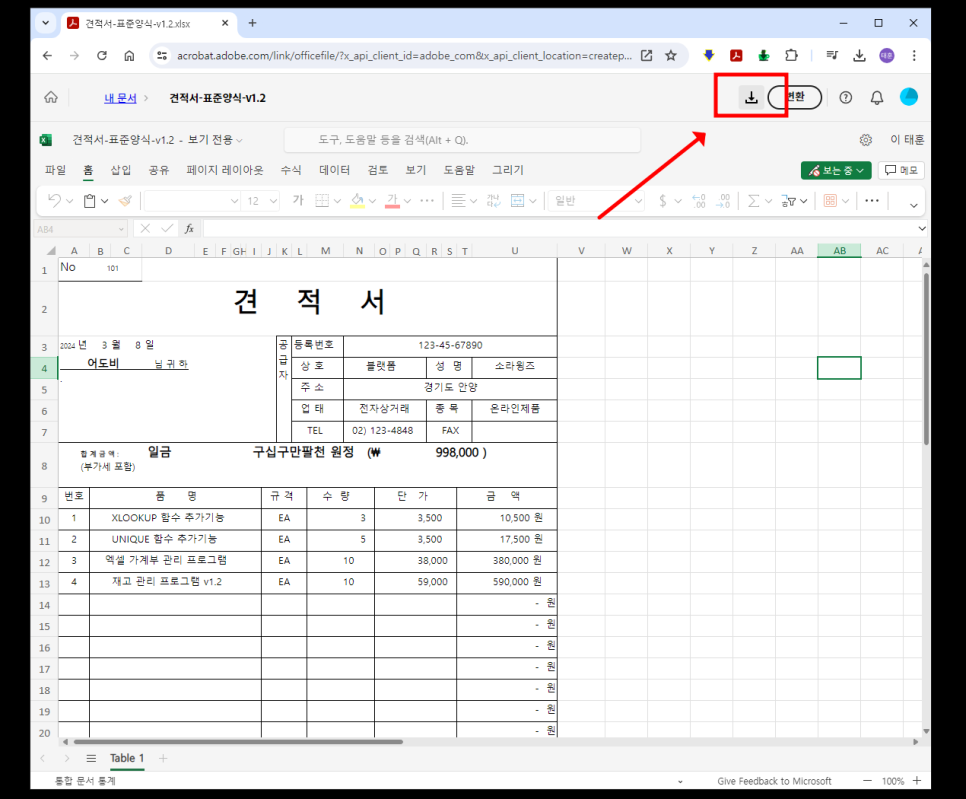The height and width of the screenshot is (799, 966).
Task: Click the merge cells icon
Action: pyautogui.click(x=518, y=201)
